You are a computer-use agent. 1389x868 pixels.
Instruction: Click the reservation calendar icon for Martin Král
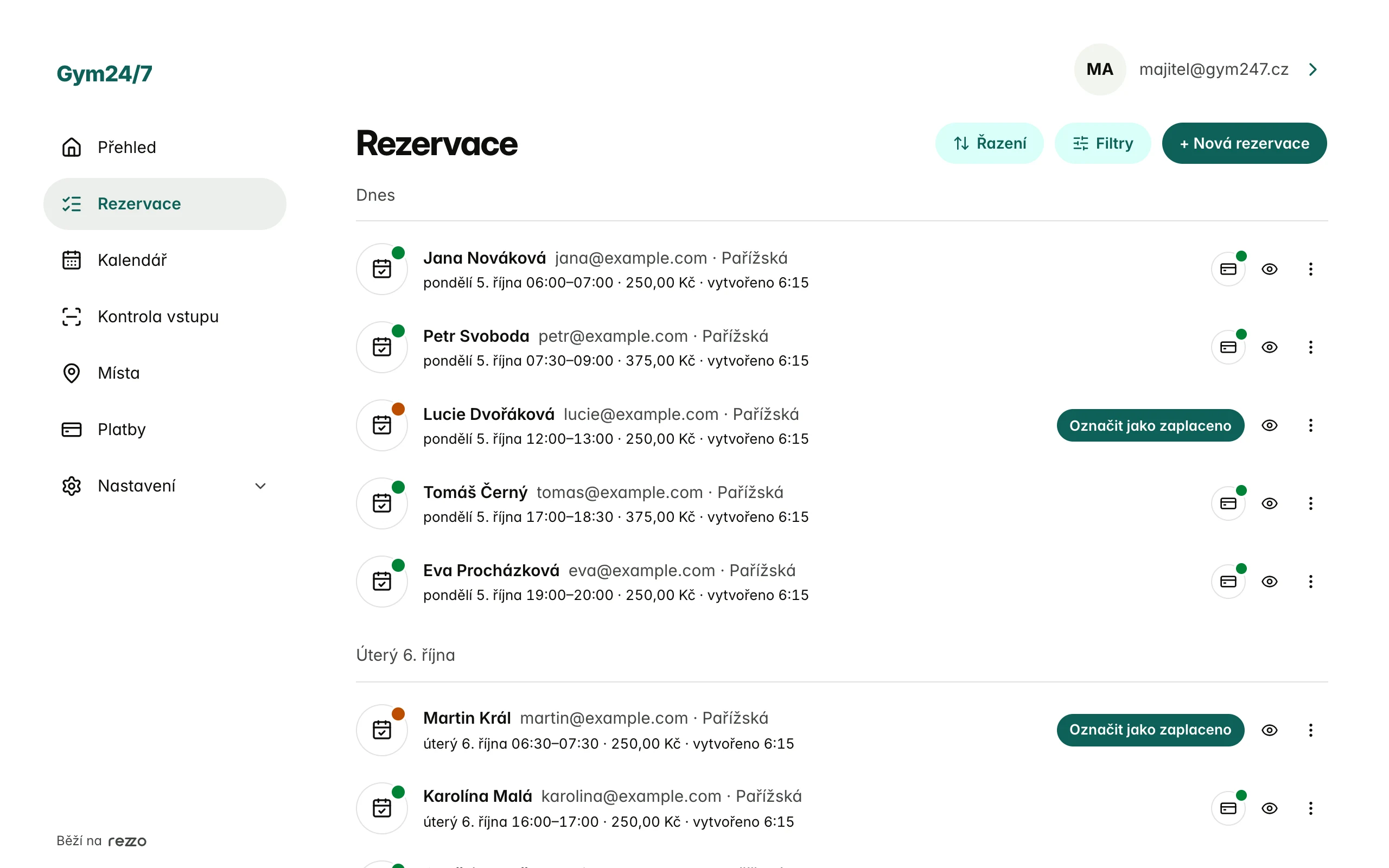381,730
